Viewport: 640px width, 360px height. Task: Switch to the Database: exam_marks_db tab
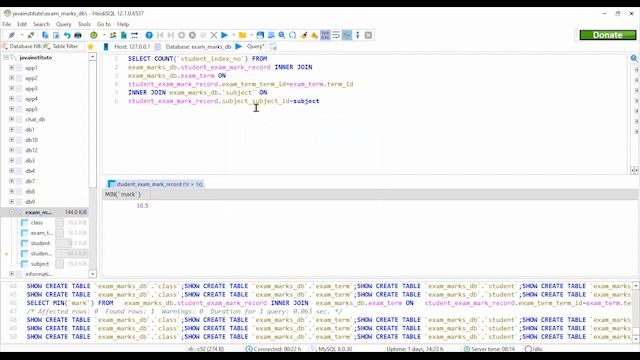193,47
